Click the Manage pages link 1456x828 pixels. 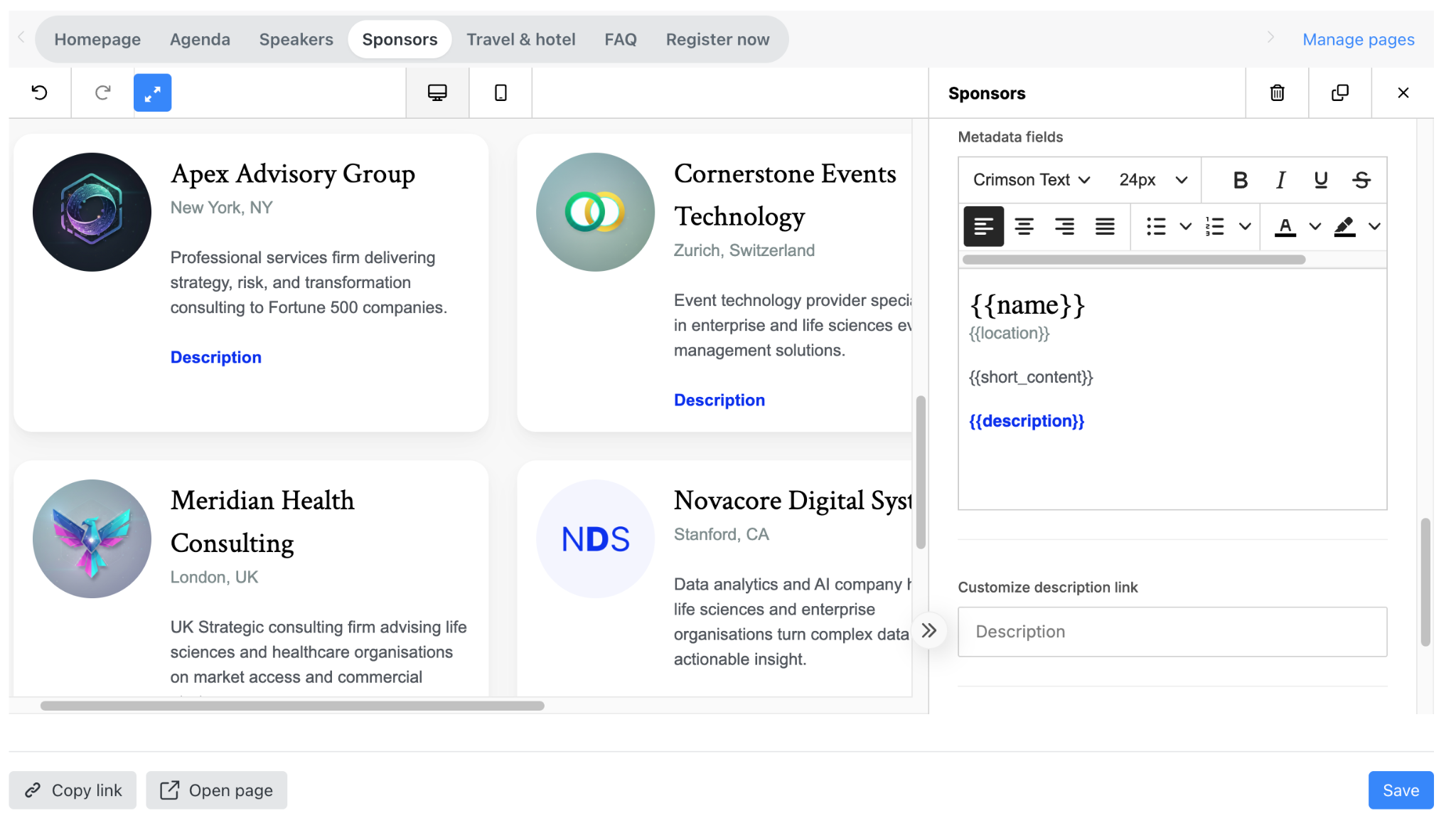[x=1359, y=39]
